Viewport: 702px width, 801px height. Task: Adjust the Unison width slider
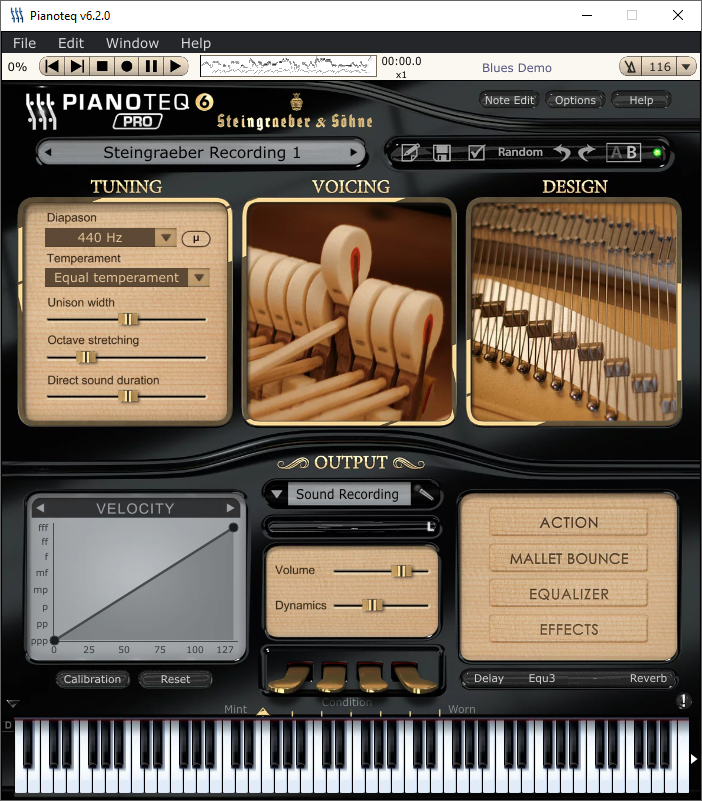coord(128,319)
